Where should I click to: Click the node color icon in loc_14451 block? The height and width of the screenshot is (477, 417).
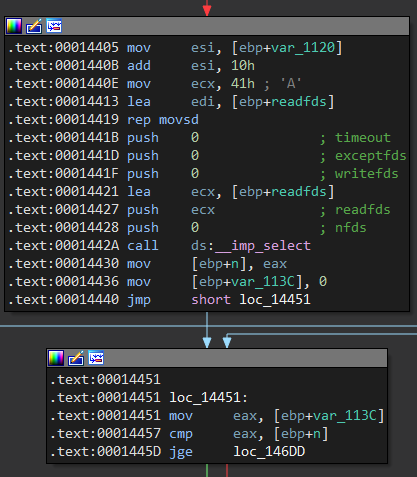pyautogui.click(x=56, y=358)
